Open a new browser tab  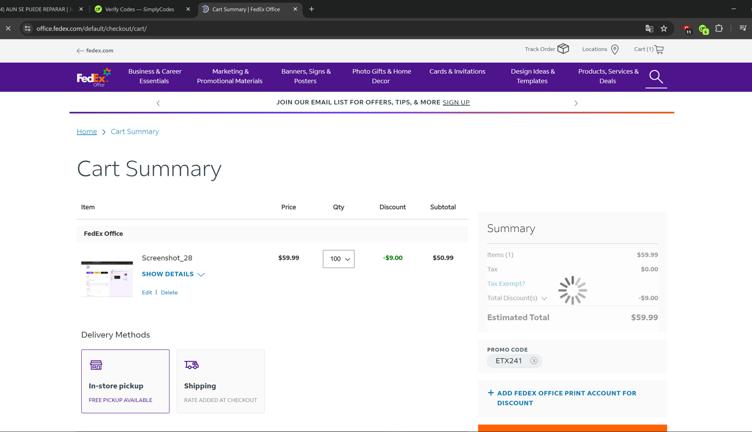pyautogui.click(x=311, y=9)
